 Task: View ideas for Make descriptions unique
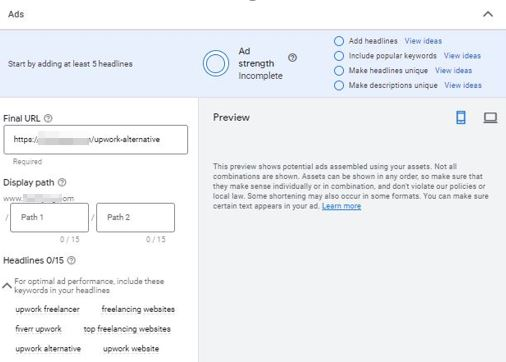(463, 85)
